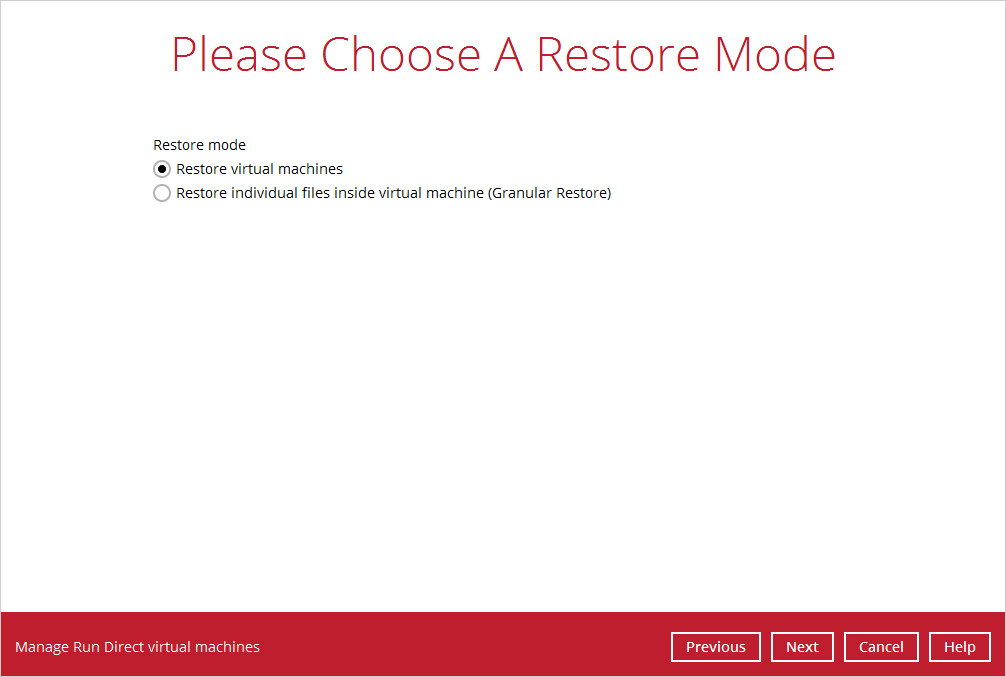Choose the Granular Restore radio button
The height and width of the screenshot is (677, 1006).
(x=162, y=193)
